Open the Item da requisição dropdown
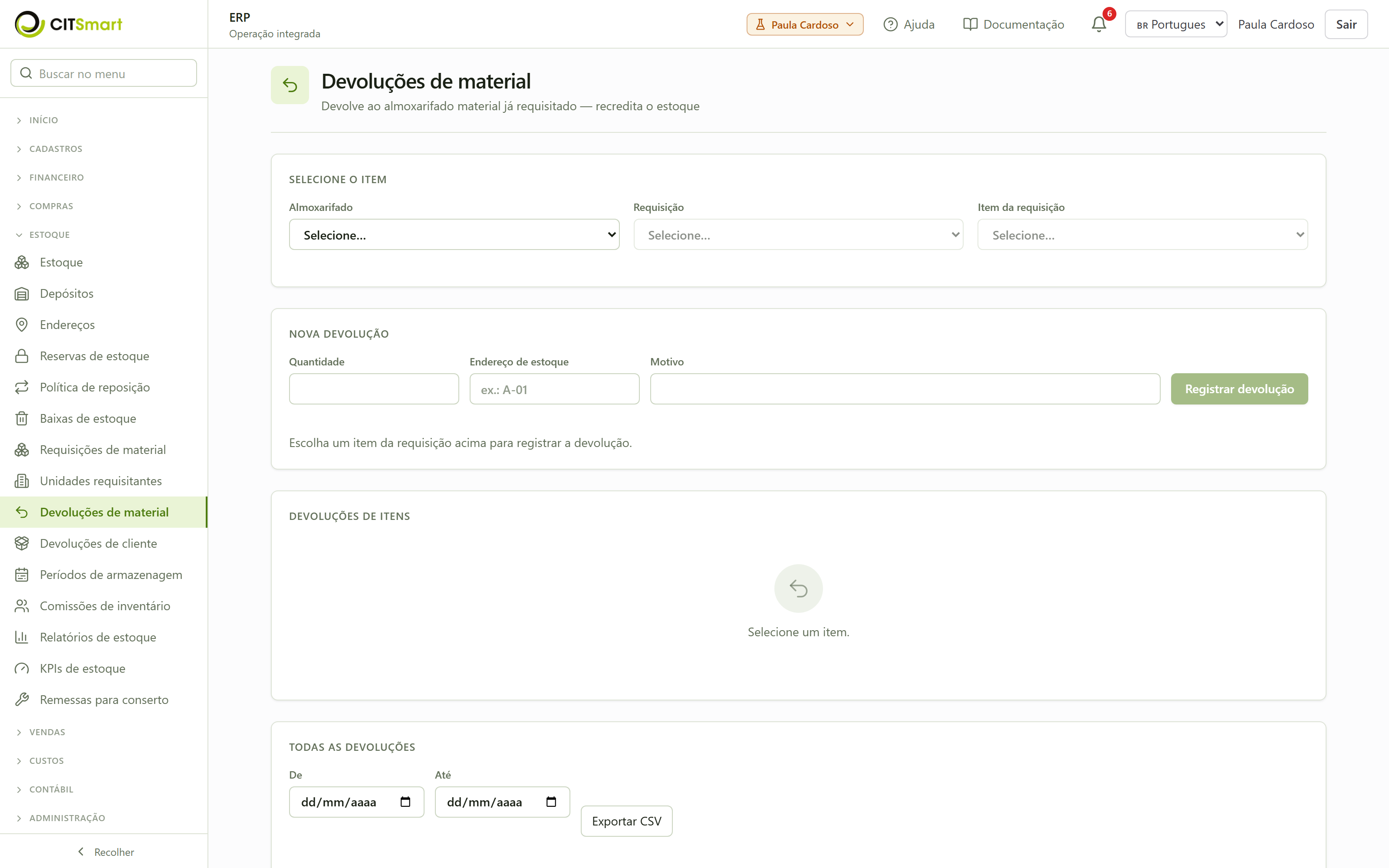Screen dimensions: 1389x868 tap(1142, 235)
